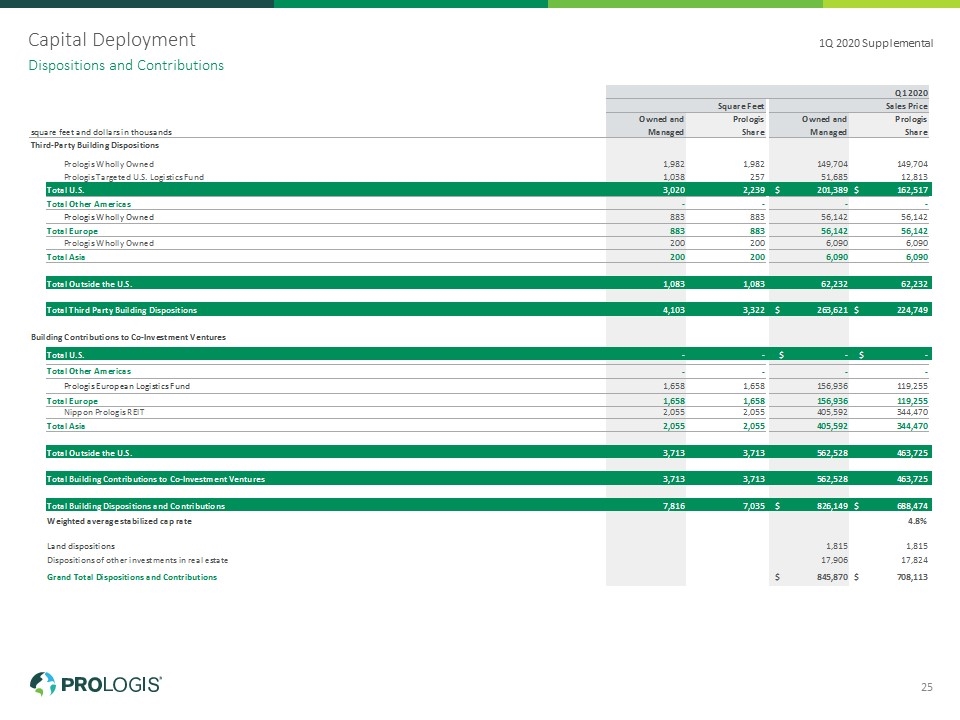Click the 845,870 grand total value
Screen dimensions: 960x720
point(833,577)
